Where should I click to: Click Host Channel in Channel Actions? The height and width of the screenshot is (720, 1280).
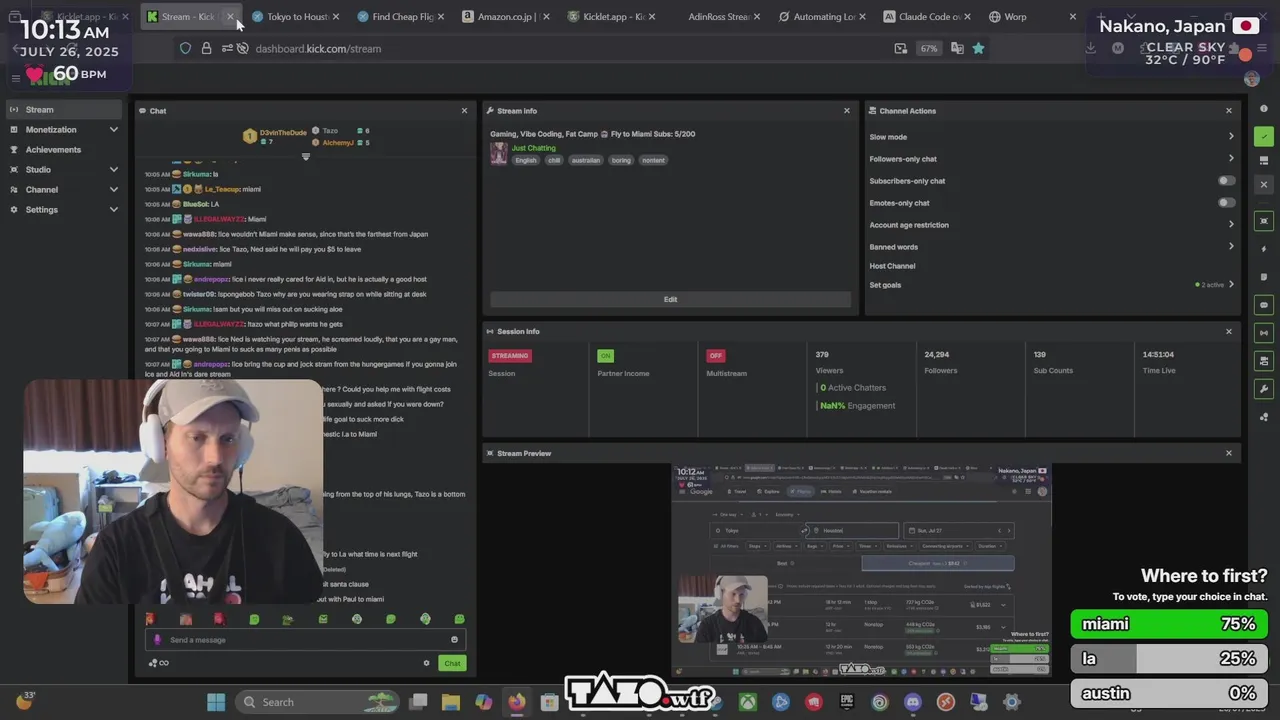892,266
